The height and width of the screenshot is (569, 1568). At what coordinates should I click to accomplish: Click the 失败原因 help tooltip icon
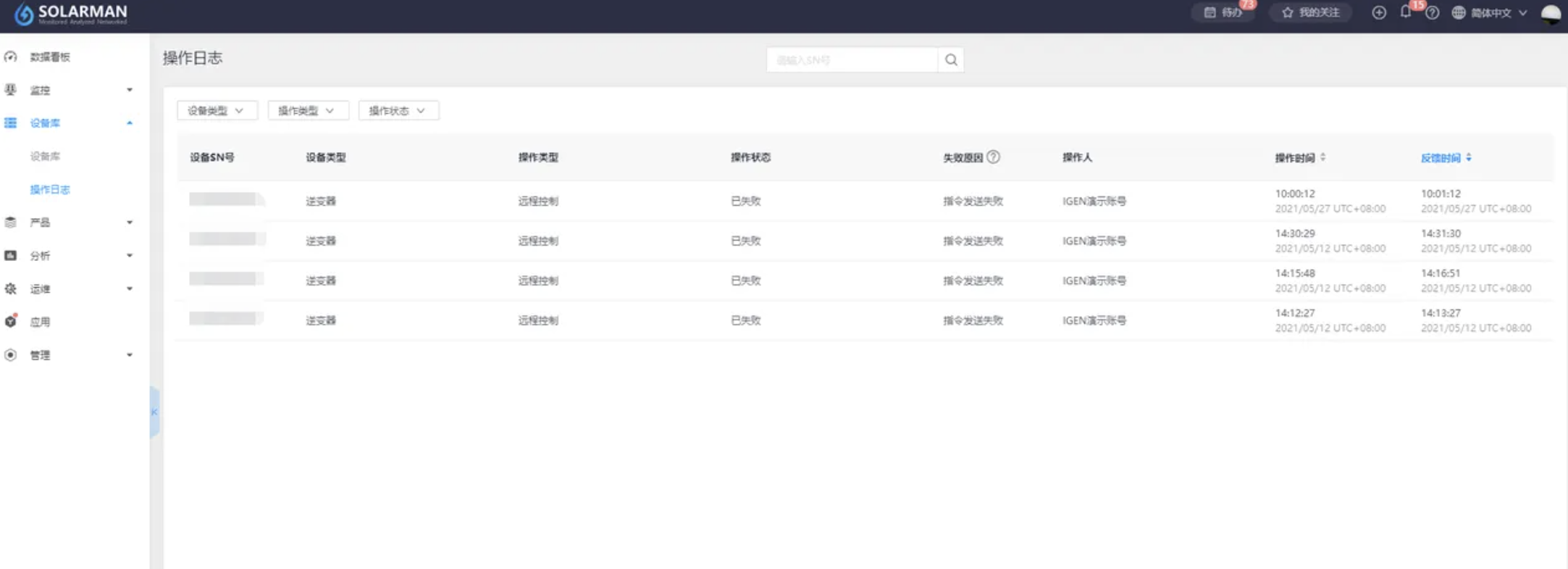(994, 157)
